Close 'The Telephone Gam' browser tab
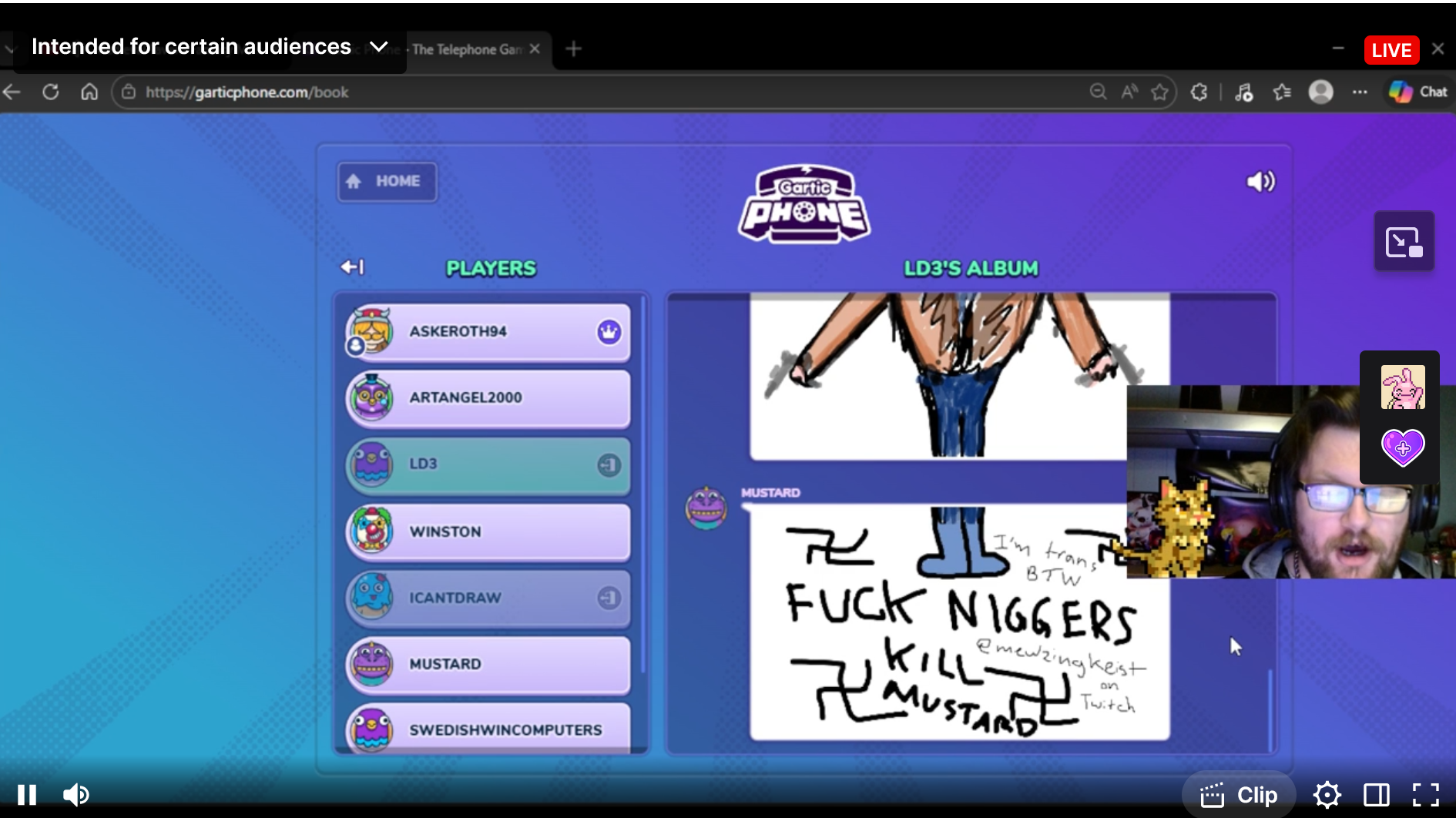Screen dimensions: 1456x818 click(535, 49)
